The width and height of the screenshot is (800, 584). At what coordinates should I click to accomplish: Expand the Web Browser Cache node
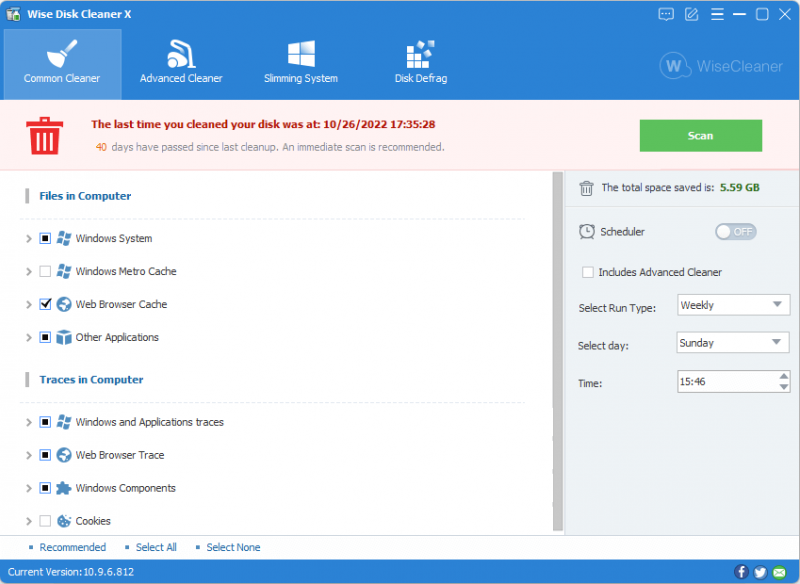click(29, 305)
